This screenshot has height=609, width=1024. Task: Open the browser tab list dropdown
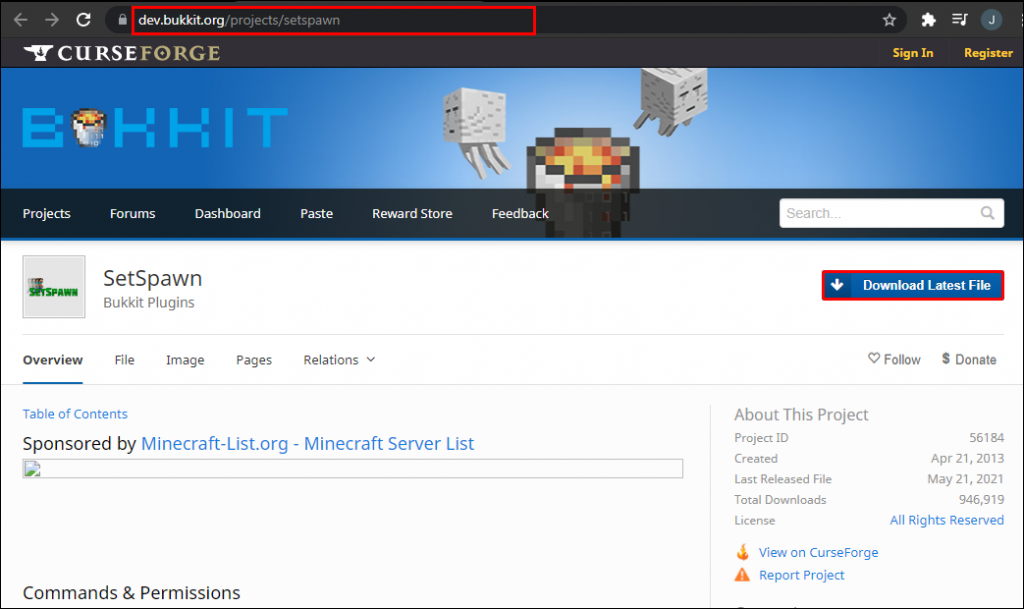[959, 18]
